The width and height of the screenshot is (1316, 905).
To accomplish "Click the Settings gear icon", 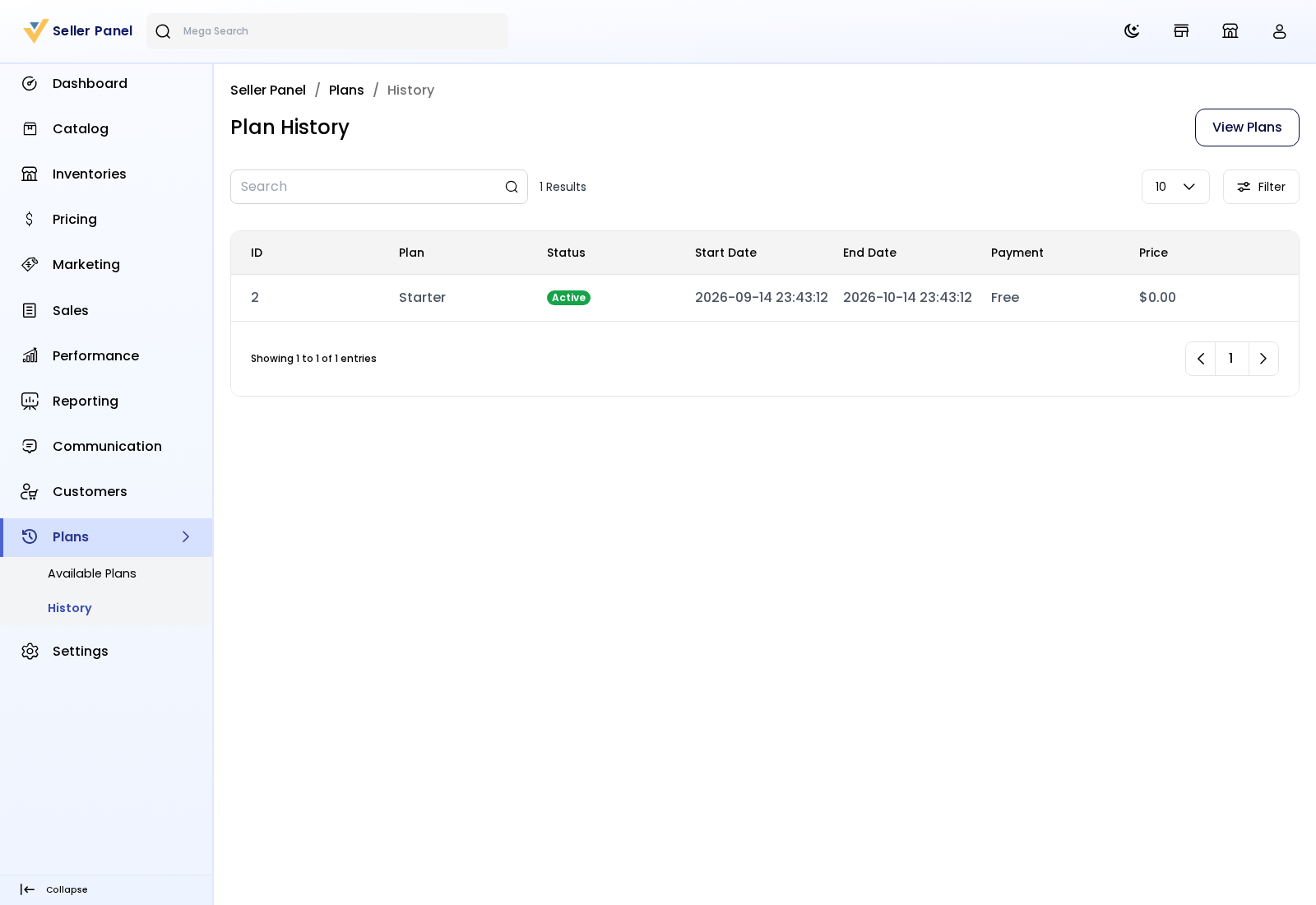I will (x=30, y=652).
